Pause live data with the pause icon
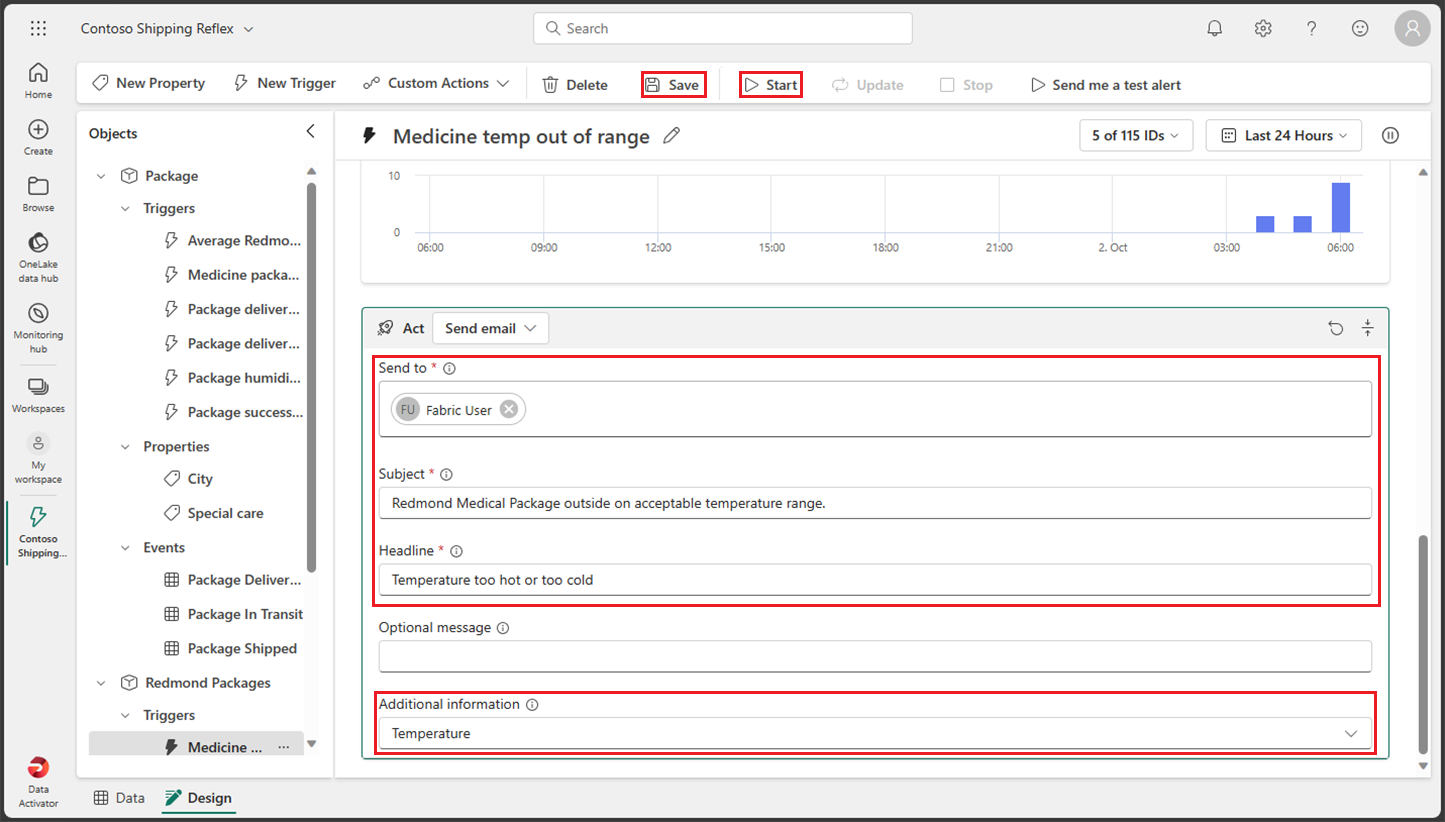The image size is (1445, 822). [1389, 136]
